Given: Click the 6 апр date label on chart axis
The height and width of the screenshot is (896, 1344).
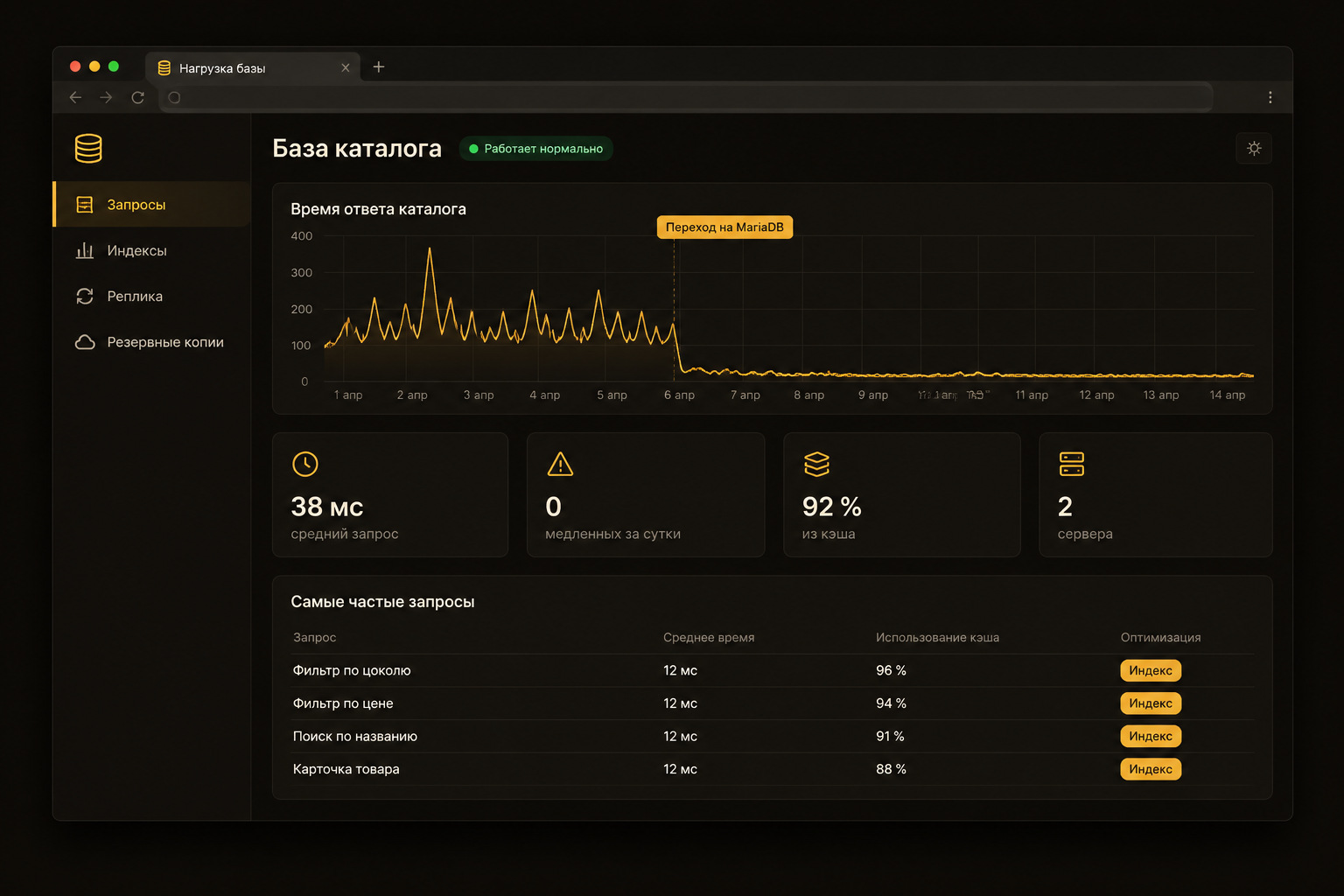Looking at the screenshot, I should (679, 395).
